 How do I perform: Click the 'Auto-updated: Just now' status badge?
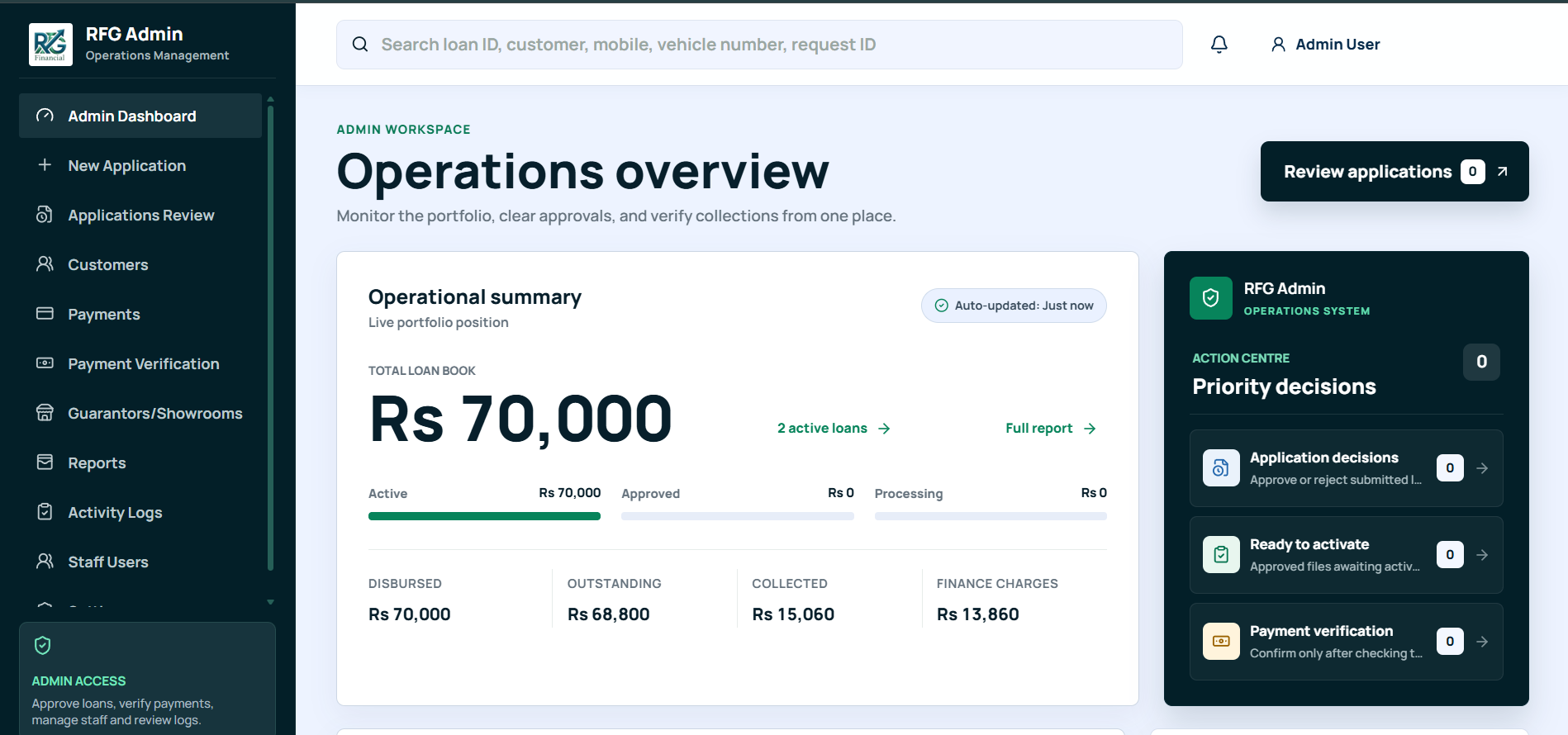coord(1014,306)
